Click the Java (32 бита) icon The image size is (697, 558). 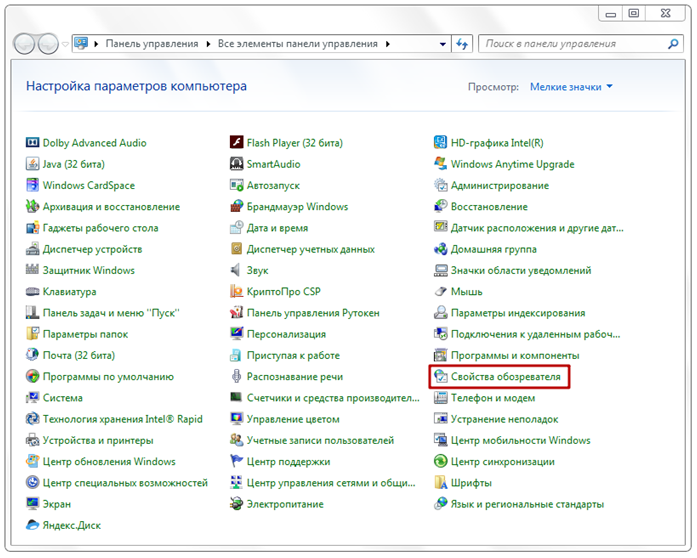click(x=32, y=164)
